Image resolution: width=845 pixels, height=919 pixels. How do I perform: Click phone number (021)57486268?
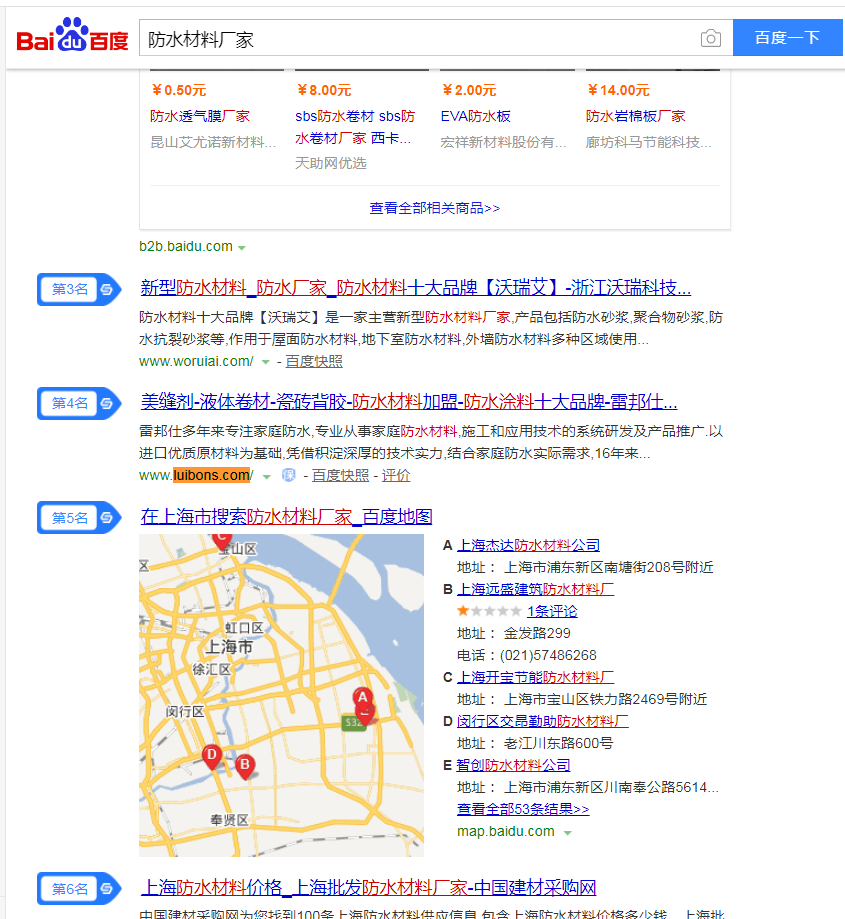[548, 655]
